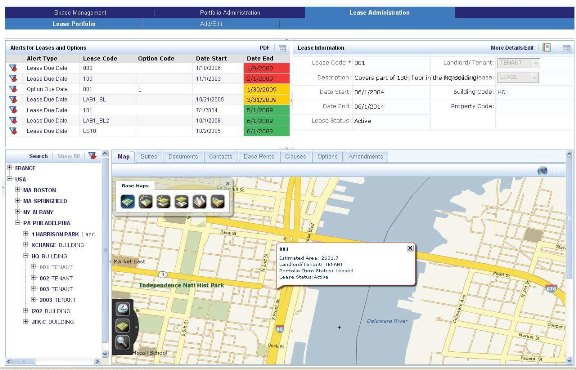This screenshot has height=370, width=576.
Task: Select the second base map icon in Base Maps
Action: 145,202
